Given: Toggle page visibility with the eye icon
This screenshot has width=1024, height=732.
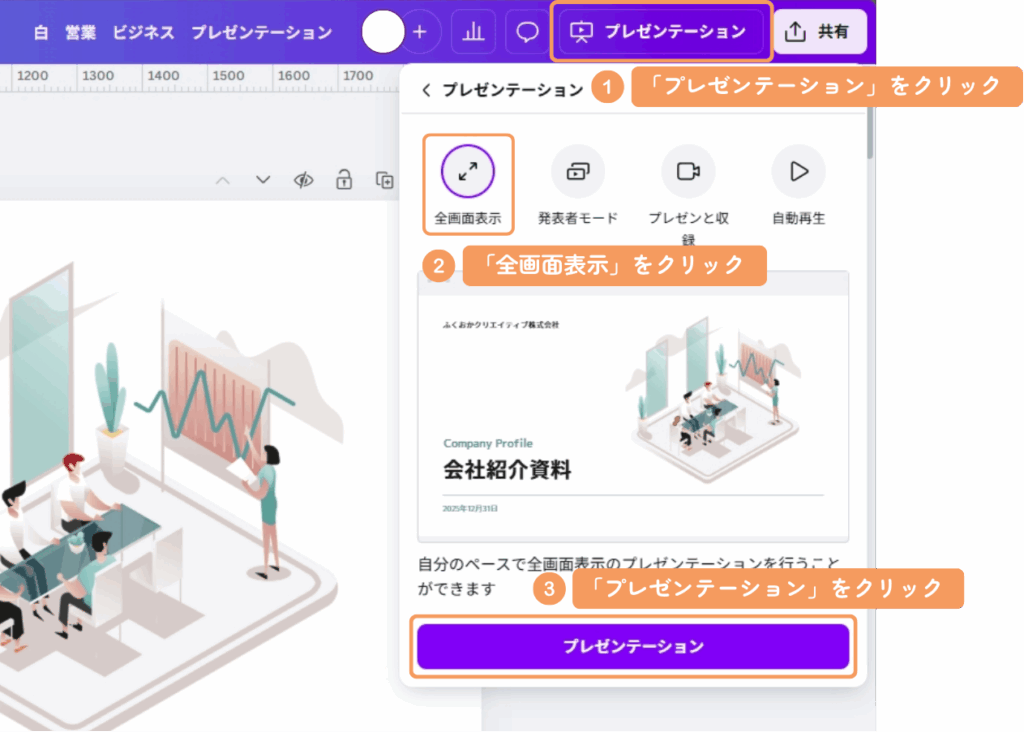Looking at the screenshot, I should coord(303,180).
